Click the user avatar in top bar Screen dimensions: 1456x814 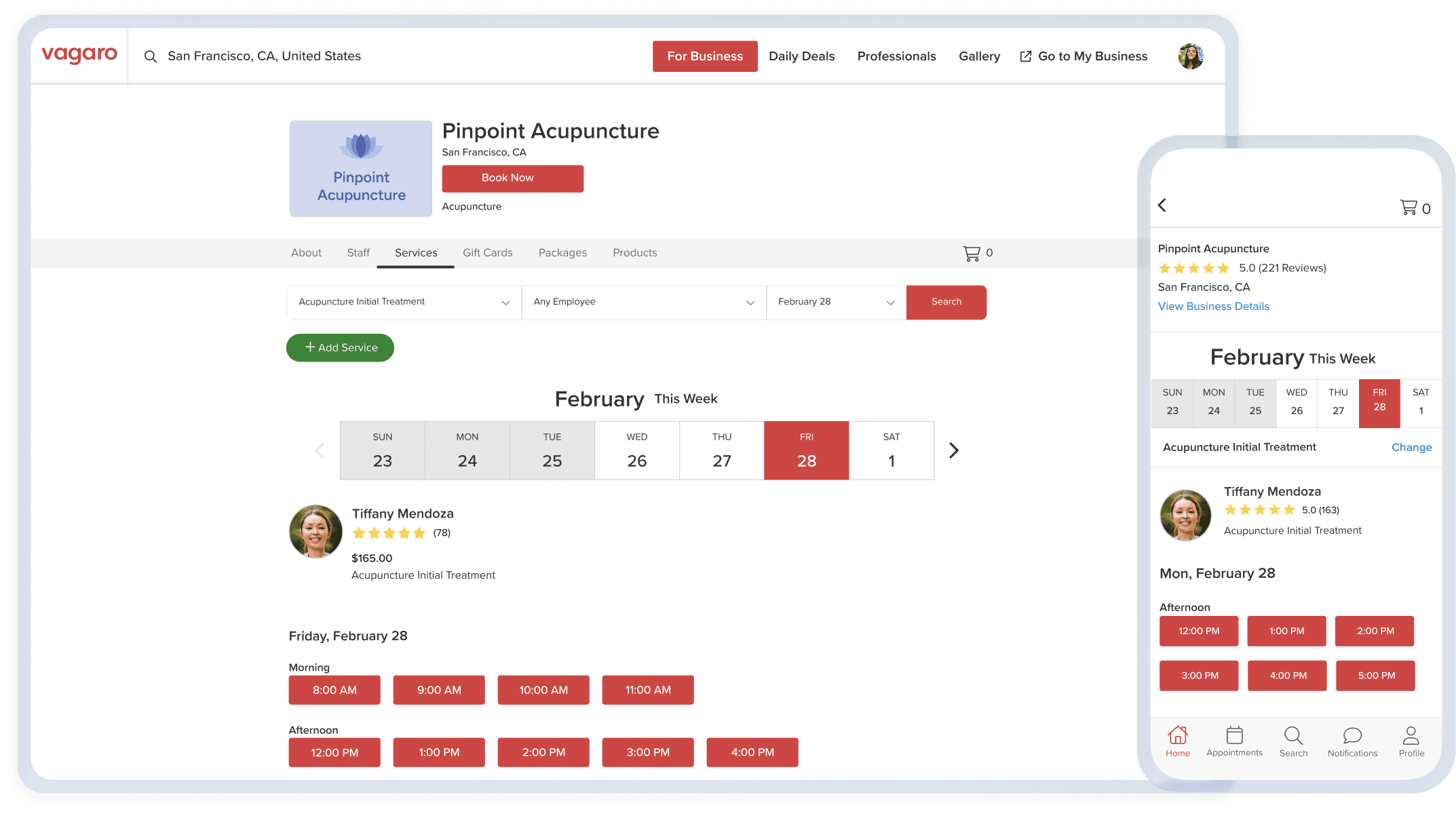[1191, 56]
